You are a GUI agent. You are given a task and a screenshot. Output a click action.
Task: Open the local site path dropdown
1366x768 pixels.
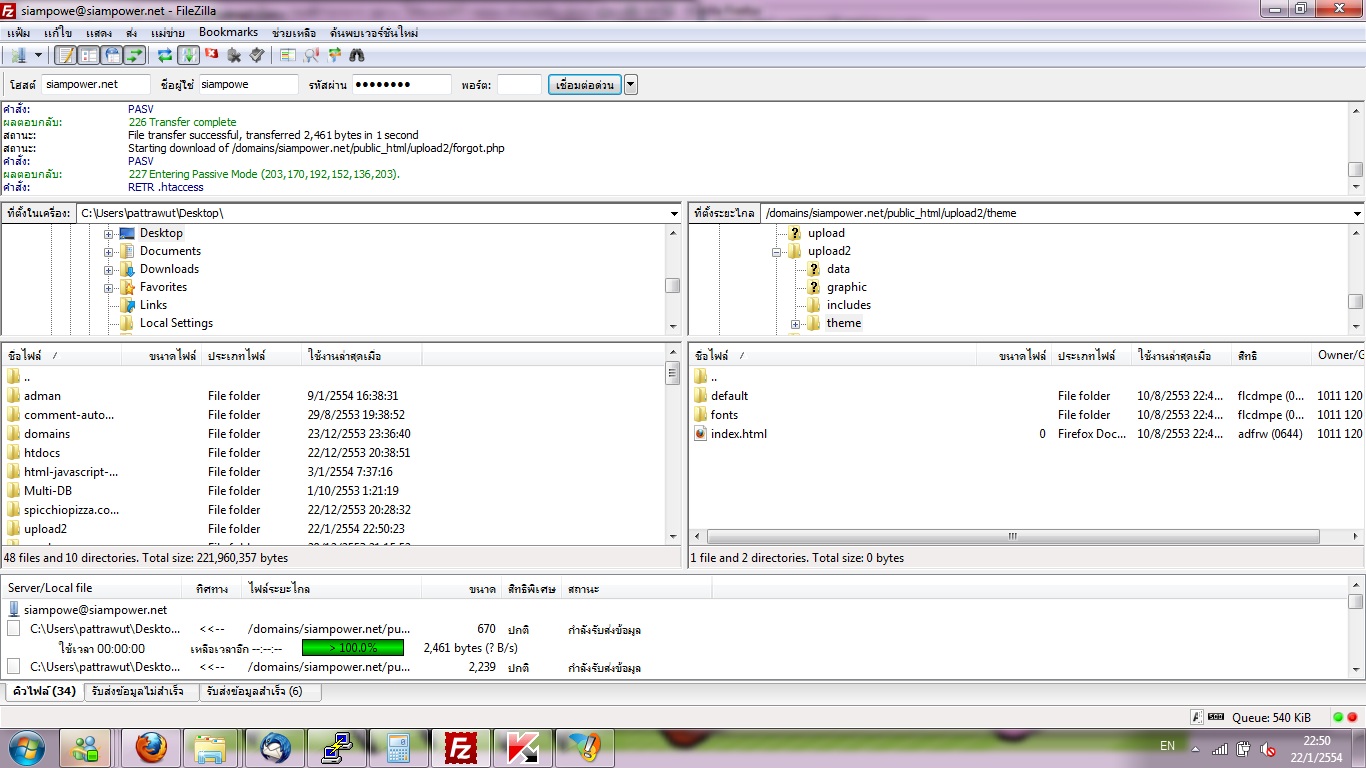pyautogui.click(x=675, y=213)
